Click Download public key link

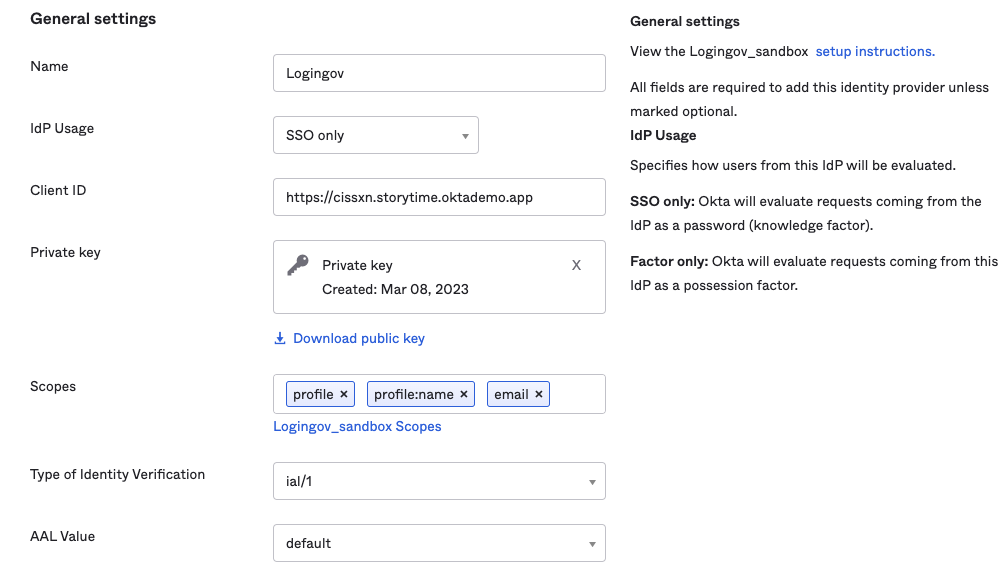358,338
